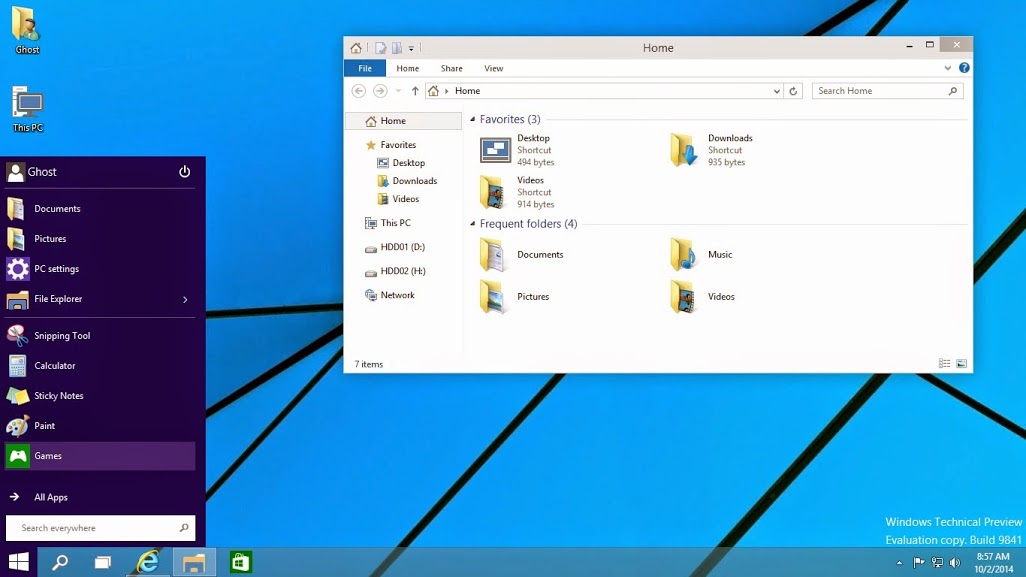The image size is (1026, 577).
Task: Click the Ghost user account name
Action: [x=42, y=172]
